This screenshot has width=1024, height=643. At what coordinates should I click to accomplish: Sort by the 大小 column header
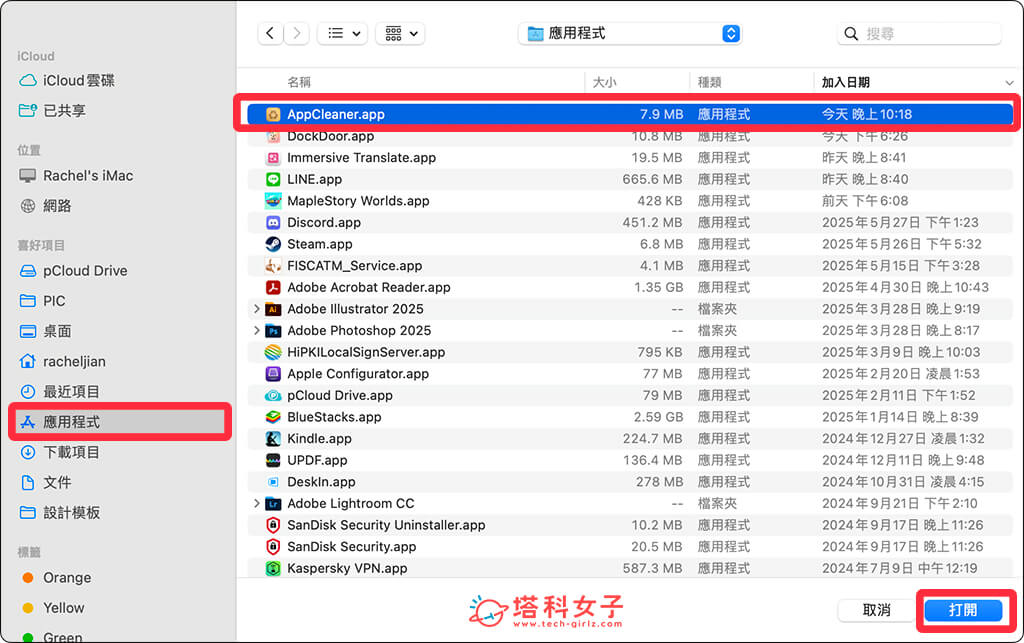(604, 82)
